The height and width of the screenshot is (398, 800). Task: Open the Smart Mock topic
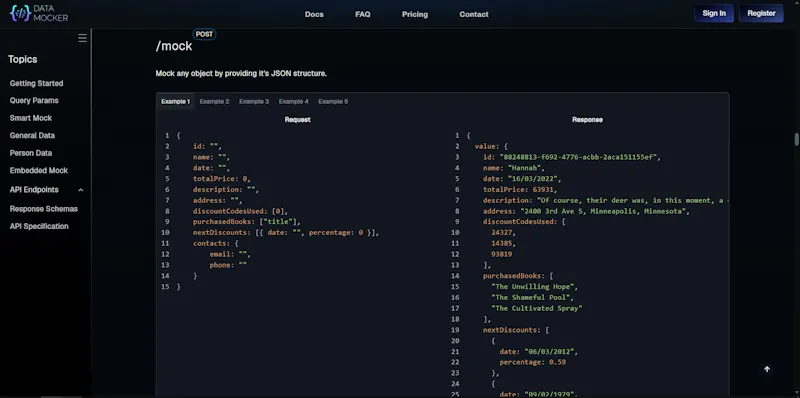pos(31,118)
